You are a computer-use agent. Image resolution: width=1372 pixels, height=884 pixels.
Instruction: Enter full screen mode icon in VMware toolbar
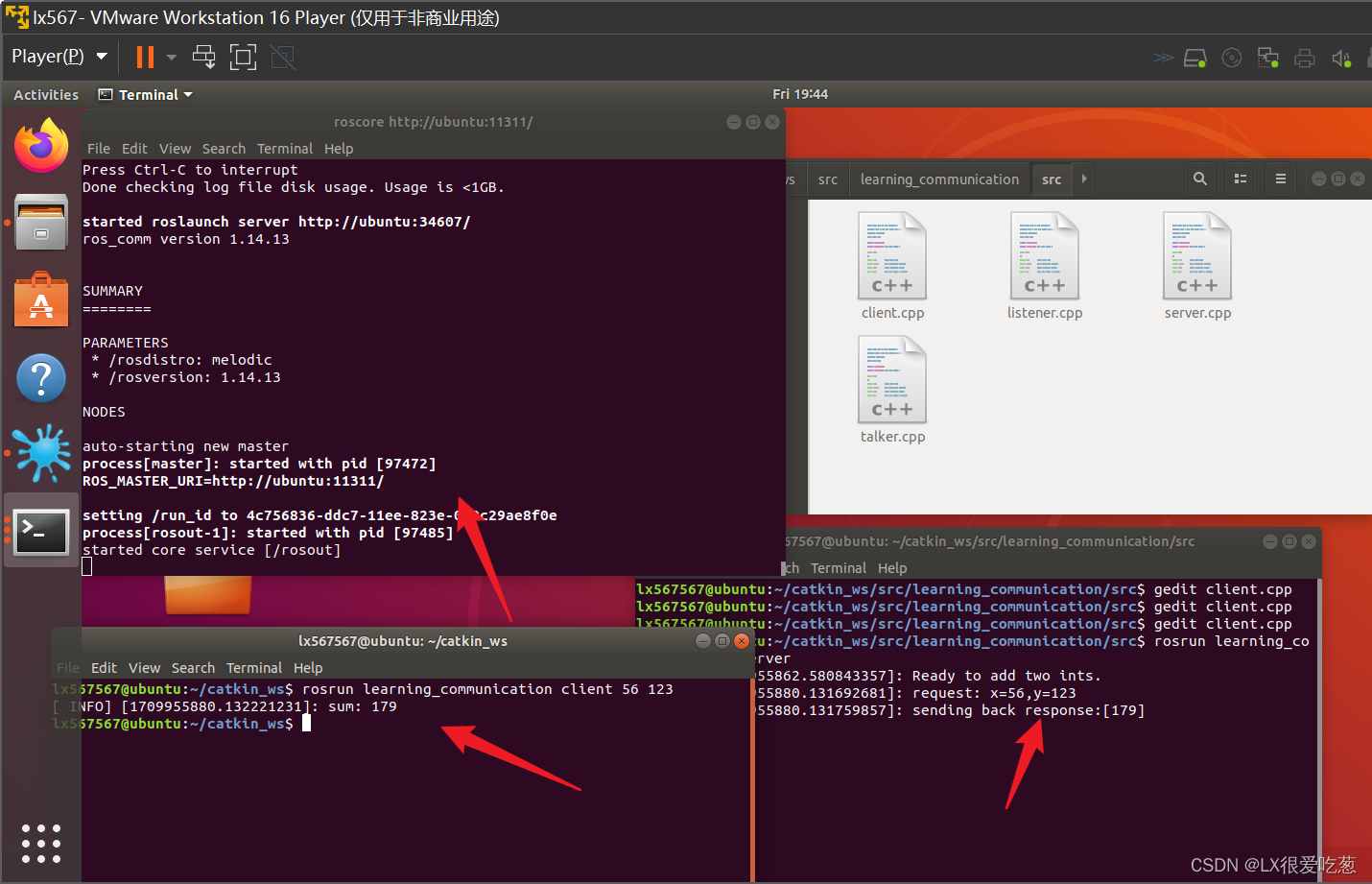point(244,57)
